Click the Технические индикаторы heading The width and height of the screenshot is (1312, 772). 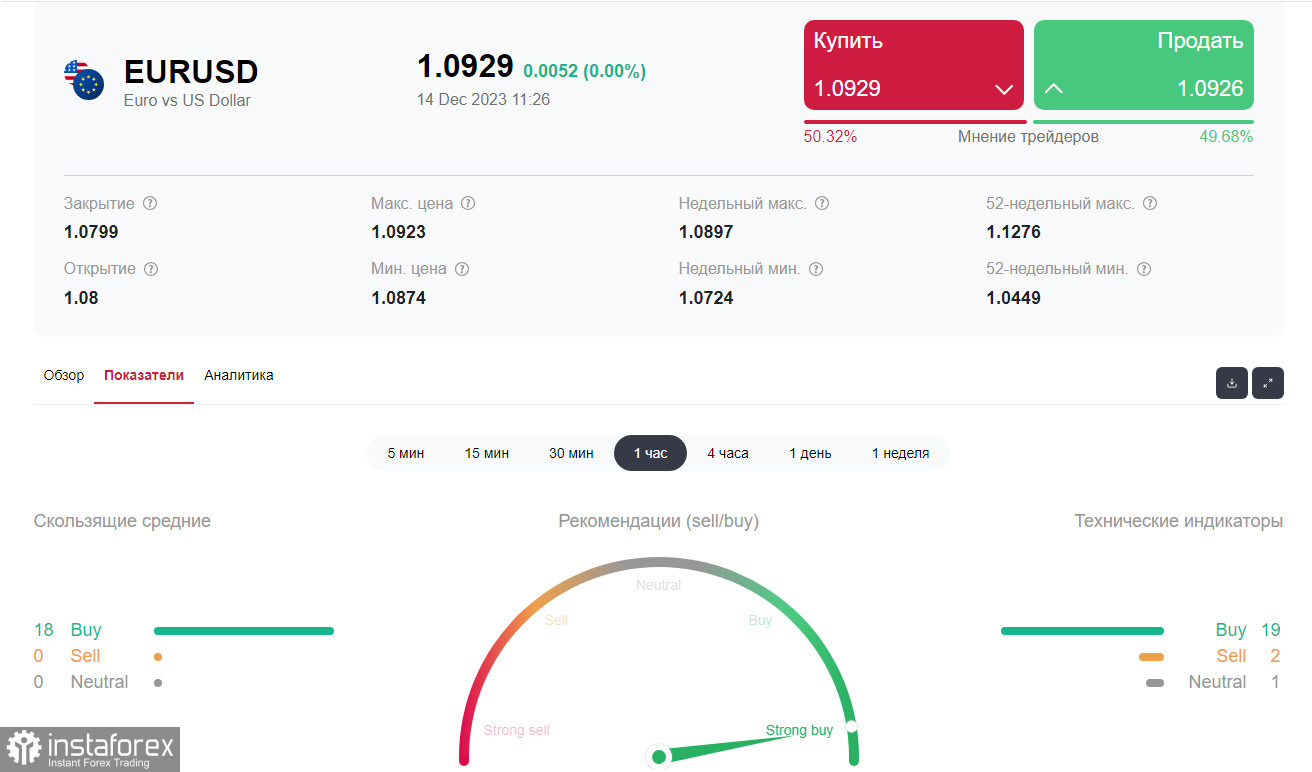point(1179,521)
